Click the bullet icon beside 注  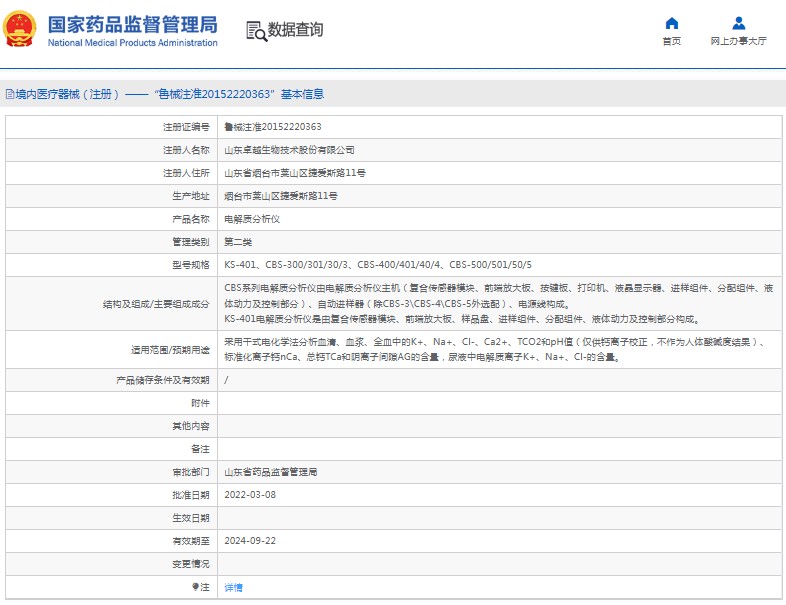195,586
